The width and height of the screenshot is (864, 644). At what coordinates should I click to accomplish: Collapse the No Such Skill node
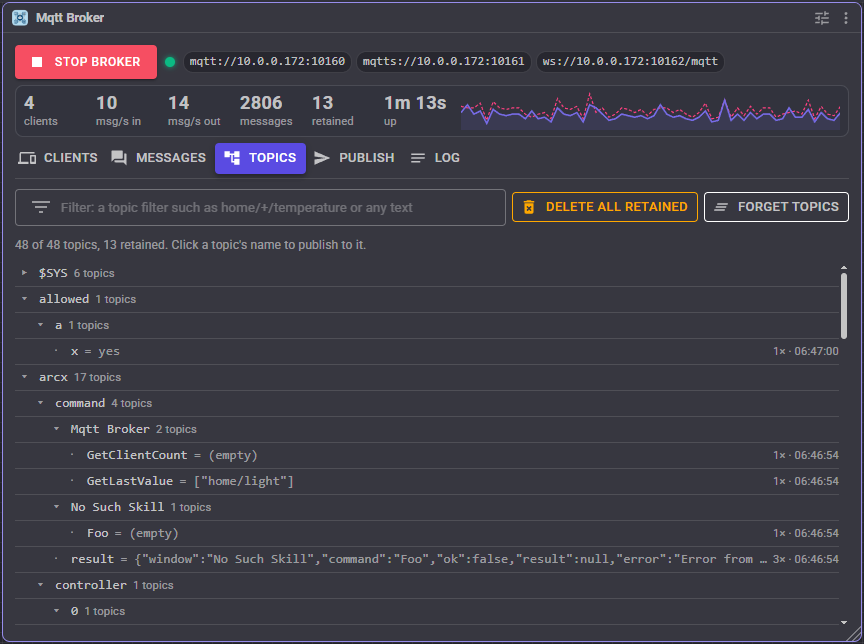56,507
